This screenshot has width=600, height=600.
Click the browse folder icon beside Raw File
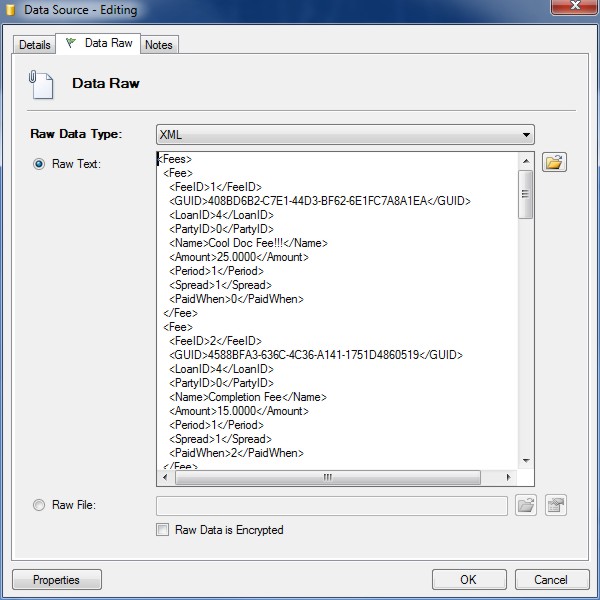tap(526, 506)
